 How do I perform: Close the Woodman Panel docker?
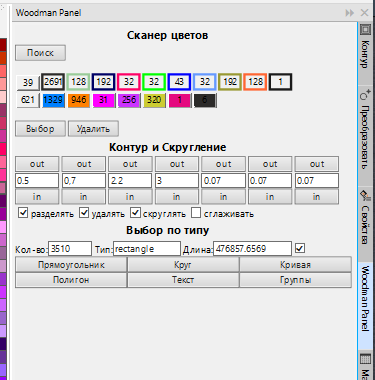point(364,13)
